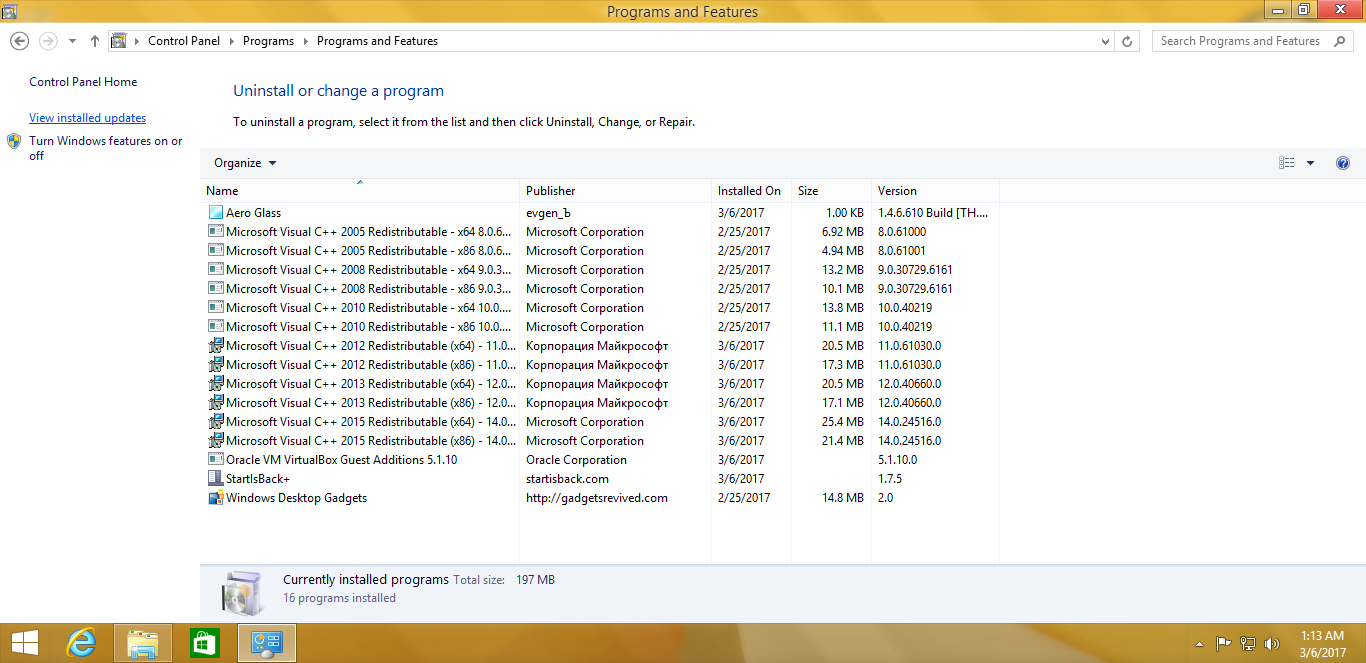
Task: Go up one level with Up arrow
Action: 95,41
